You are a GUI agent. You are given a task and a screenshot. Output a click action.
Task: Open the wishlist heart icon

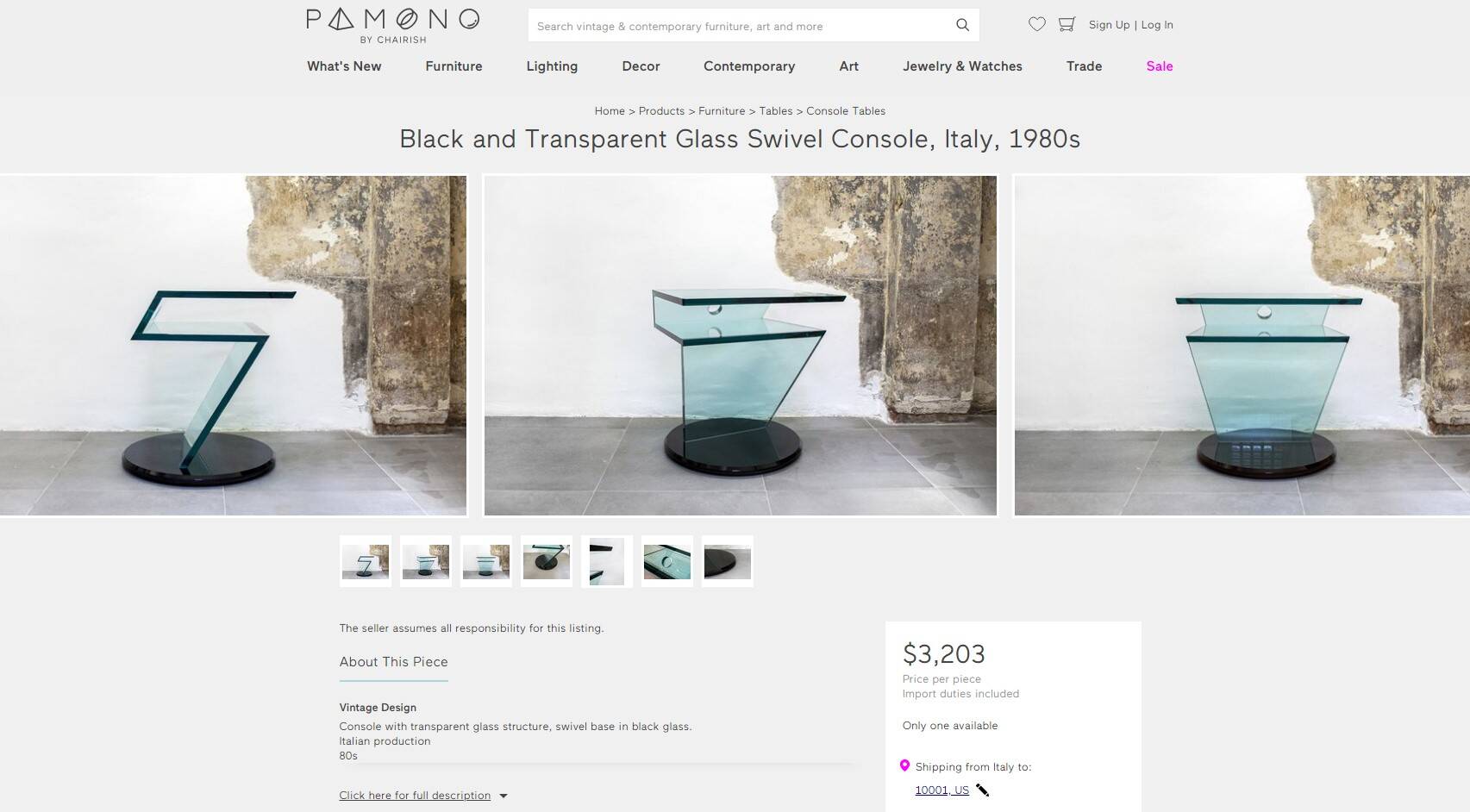click(x=1037, y=25)
